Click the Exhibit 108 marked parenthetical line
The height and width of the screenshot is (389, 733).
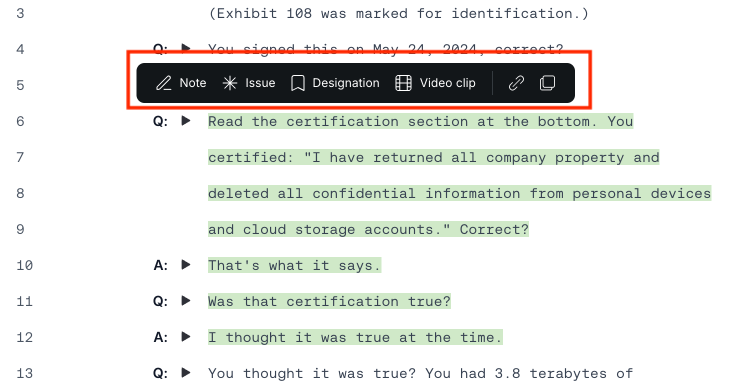click(398, 14)
